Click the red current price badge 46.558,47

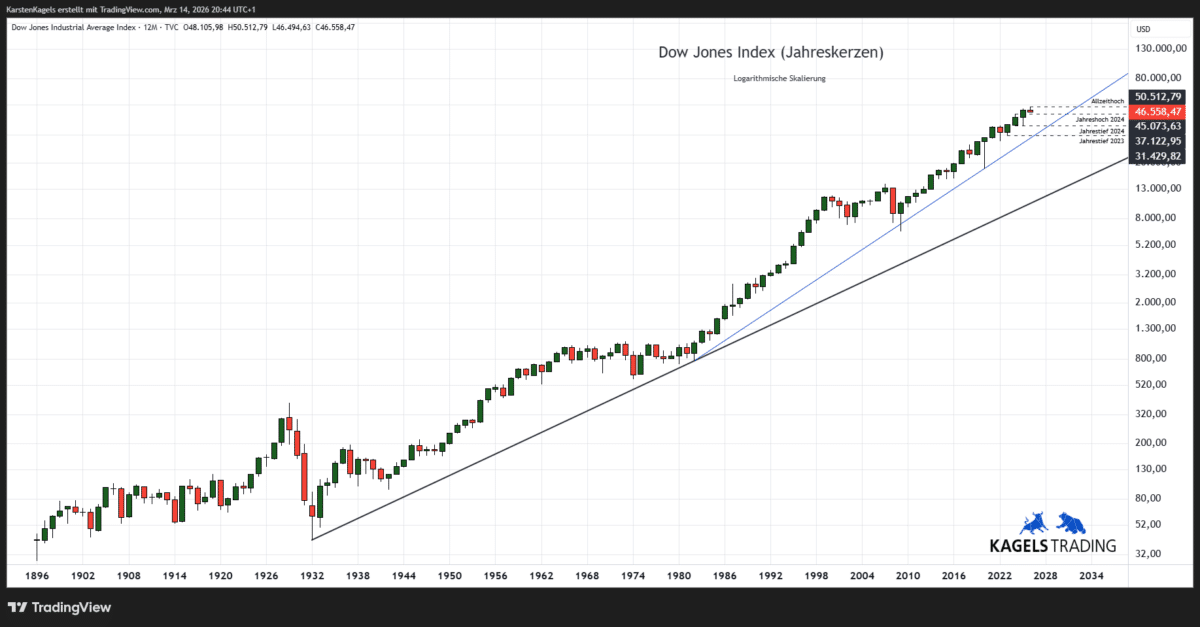click(x=1158, y=112)
